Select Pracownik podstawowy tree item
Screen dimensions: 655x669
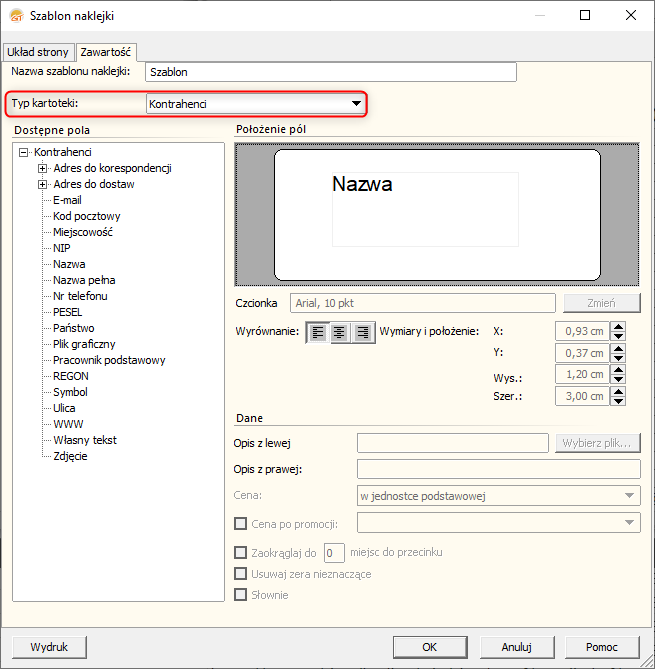point(109,360)
